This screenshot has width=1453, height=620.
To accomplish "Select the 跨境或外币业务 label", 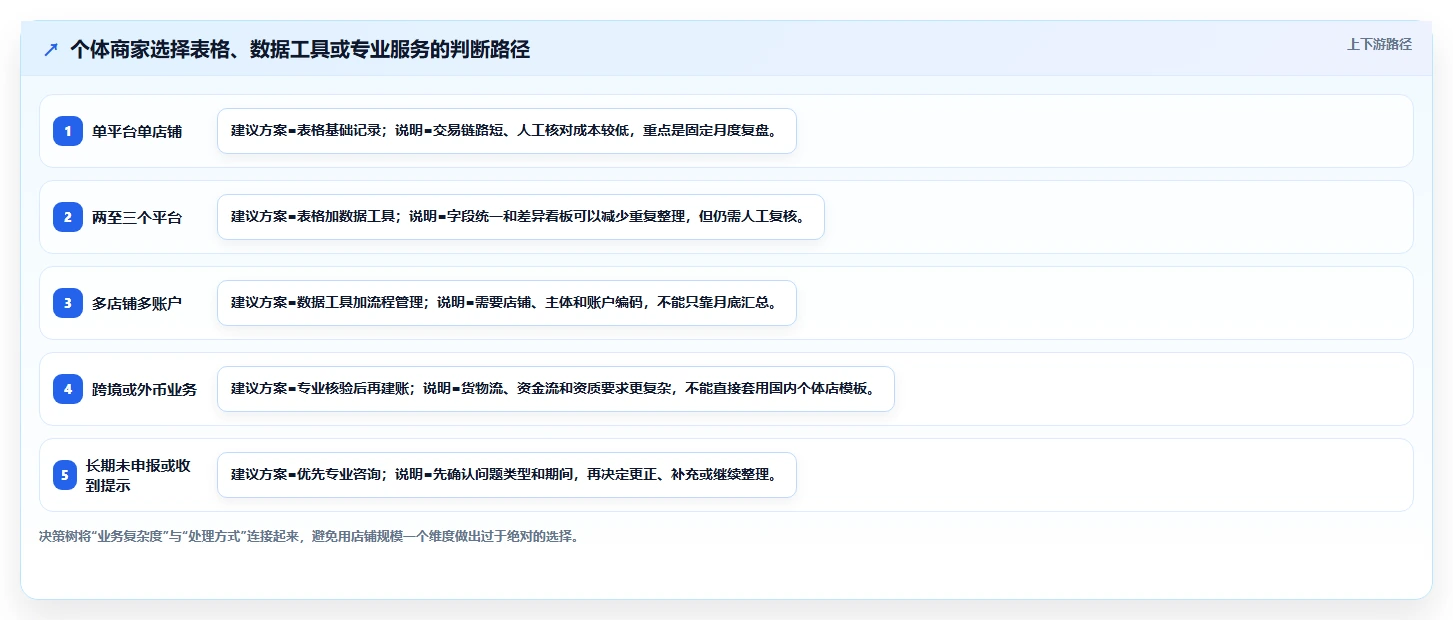I will pyautogui.click(x=144, y=389).
